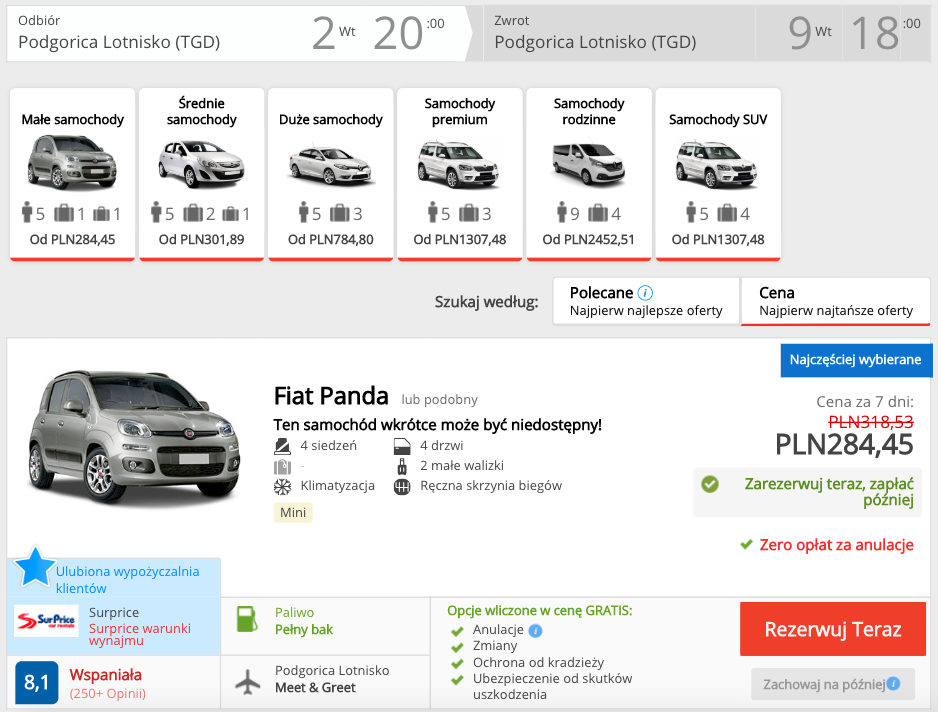Image resolution: width=938 pixels, height=712 pixels.
Task: Click Zachowaj na później button
Action: [833, 684]
